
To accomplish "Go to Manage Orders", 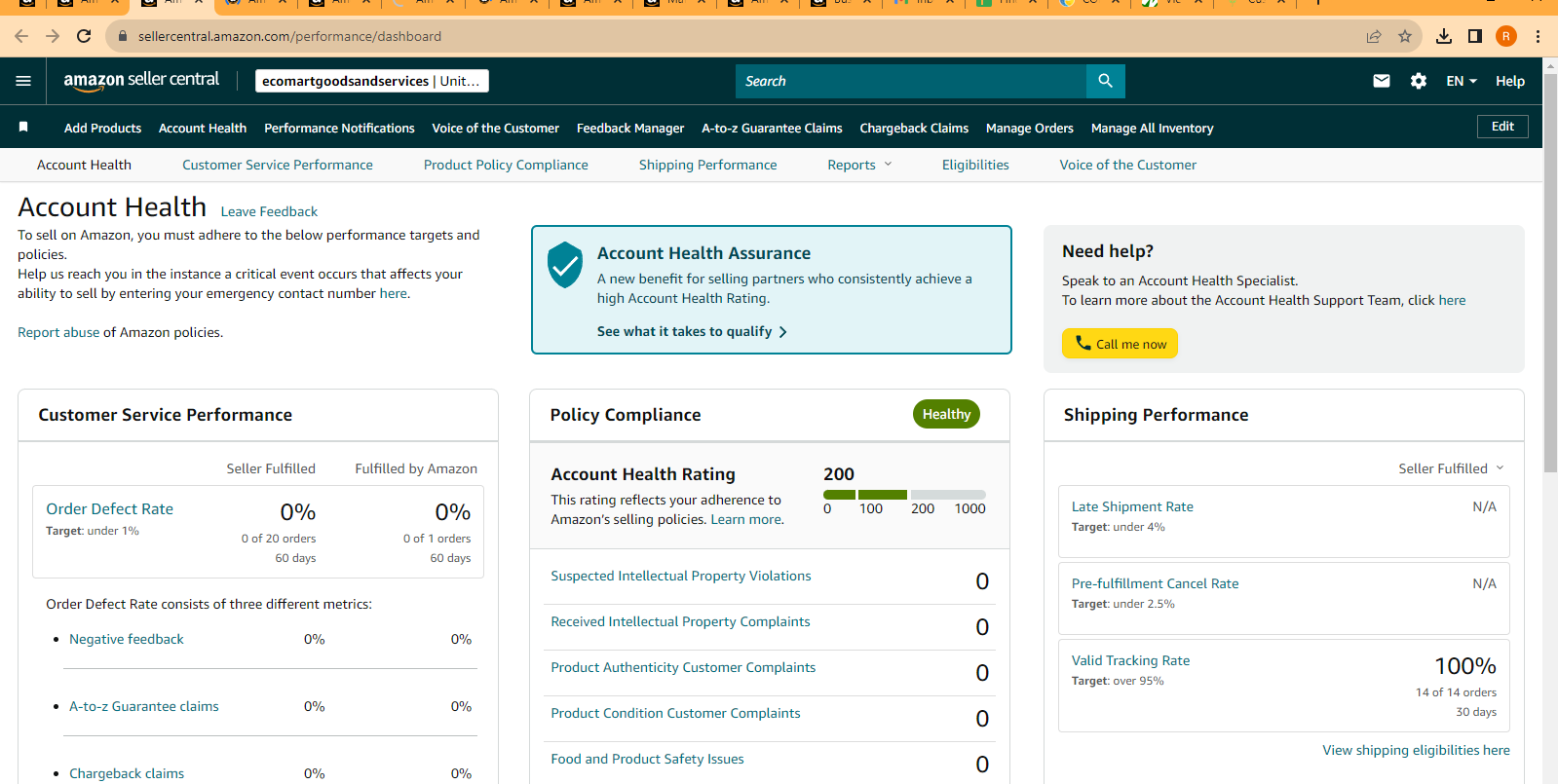I will [1030, 128].
